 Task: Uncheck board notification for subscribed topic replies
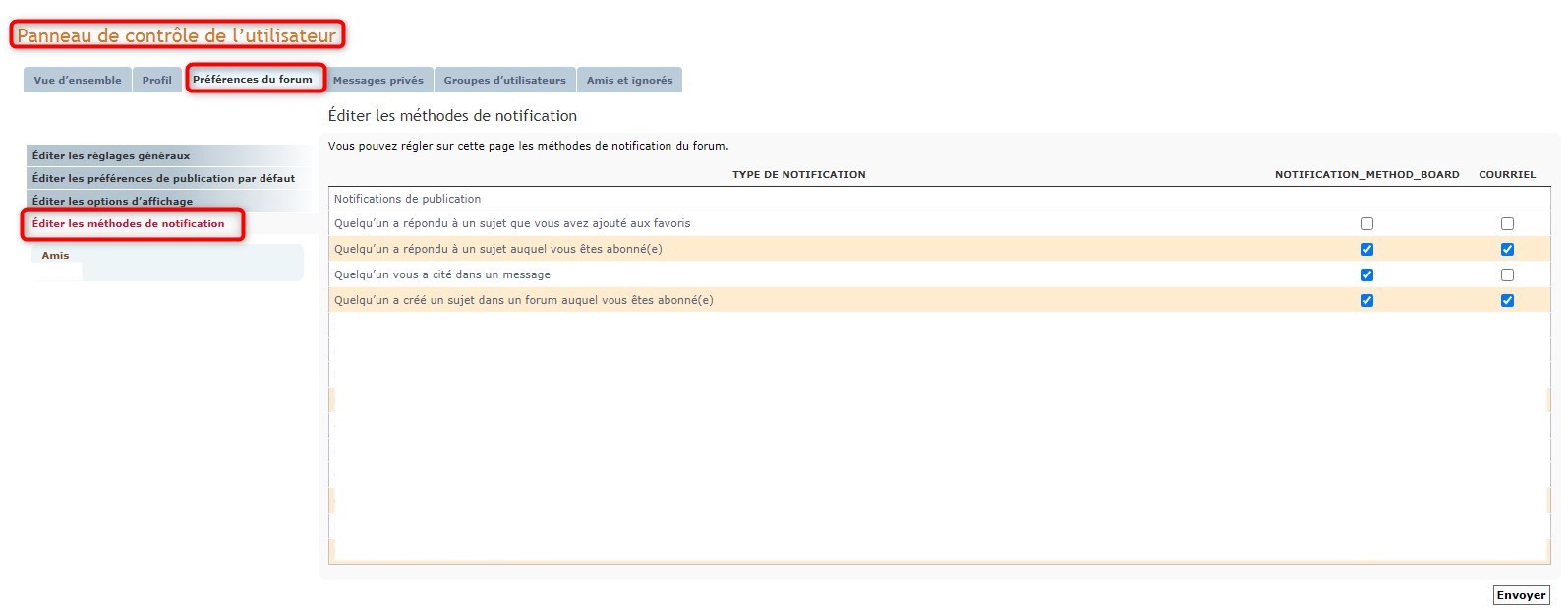(1366, 250)
